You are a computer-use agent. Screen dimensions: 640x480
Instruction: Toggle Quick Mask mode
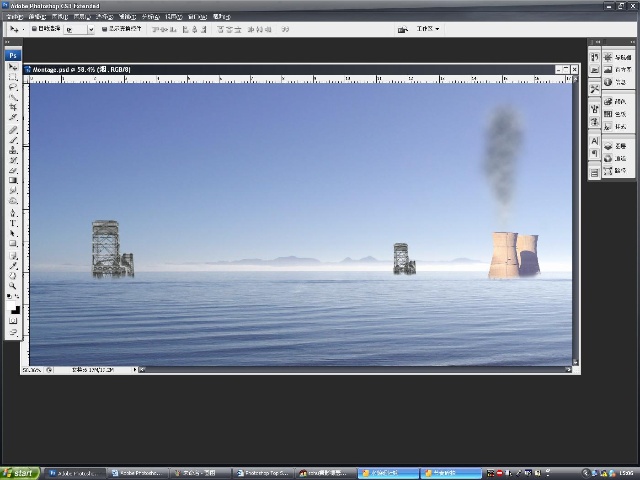tap(13, 321)
